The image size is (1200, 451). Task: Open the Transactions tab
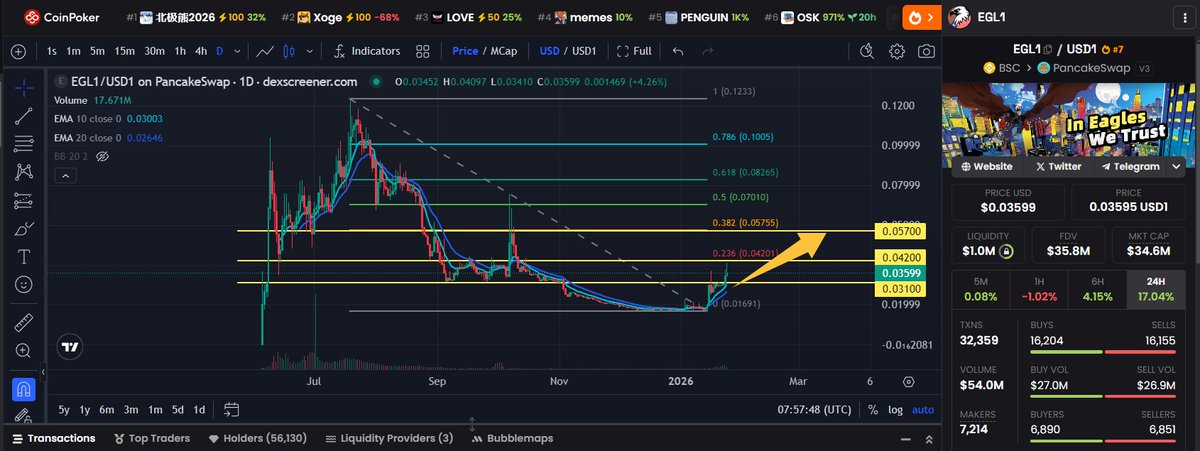(x=52, y=438)
